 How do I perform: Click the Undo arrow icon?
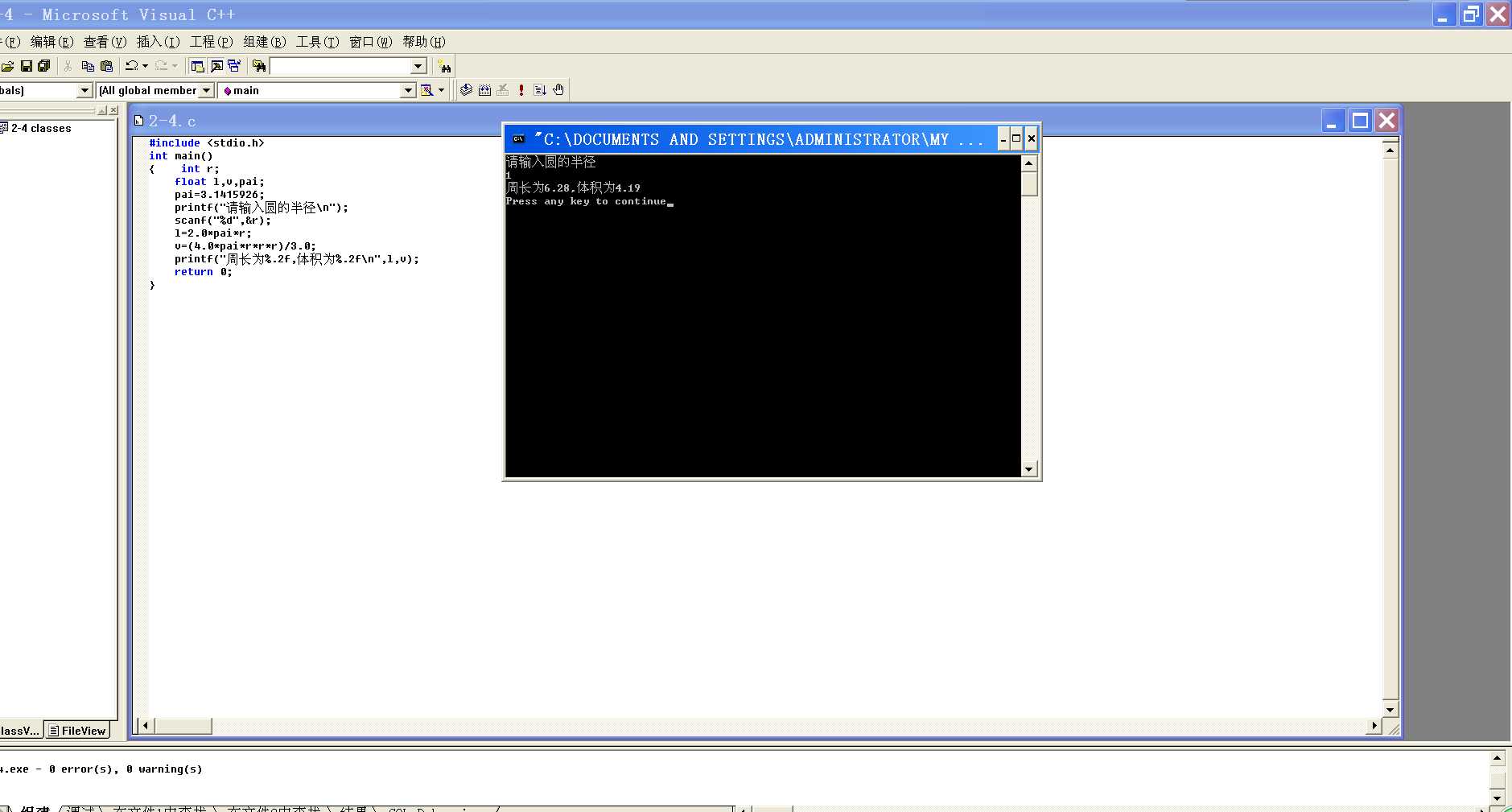[x=132, y=66]
